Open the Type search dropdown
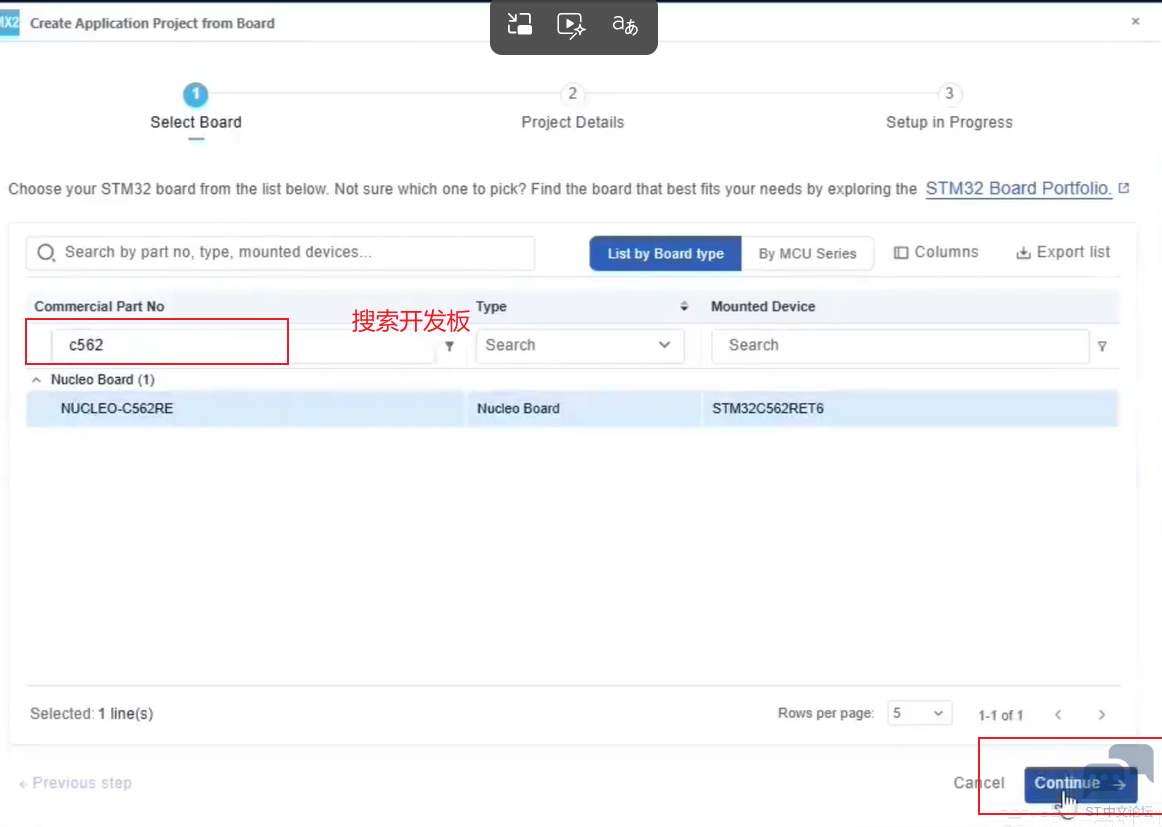This screenshot has width=1162, height=827. pyautogui.click(x=580, y=345)
